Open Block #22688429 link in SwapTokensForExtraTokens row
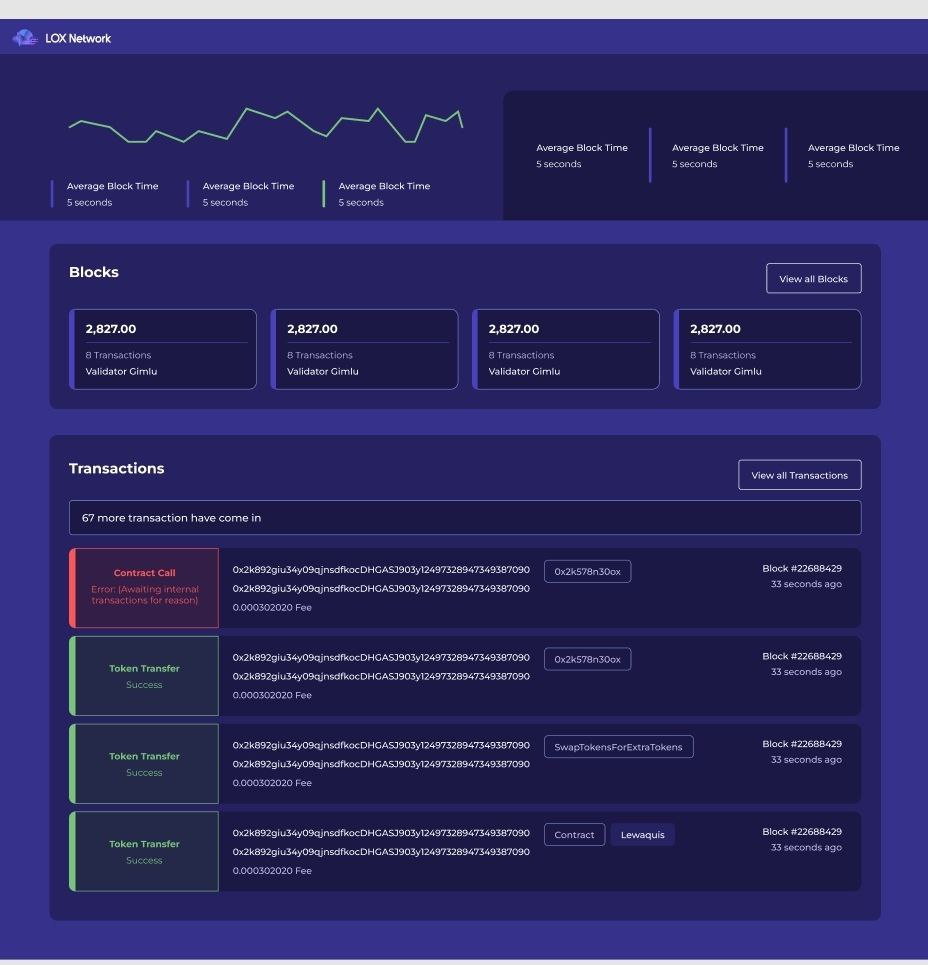 point(801,744)
